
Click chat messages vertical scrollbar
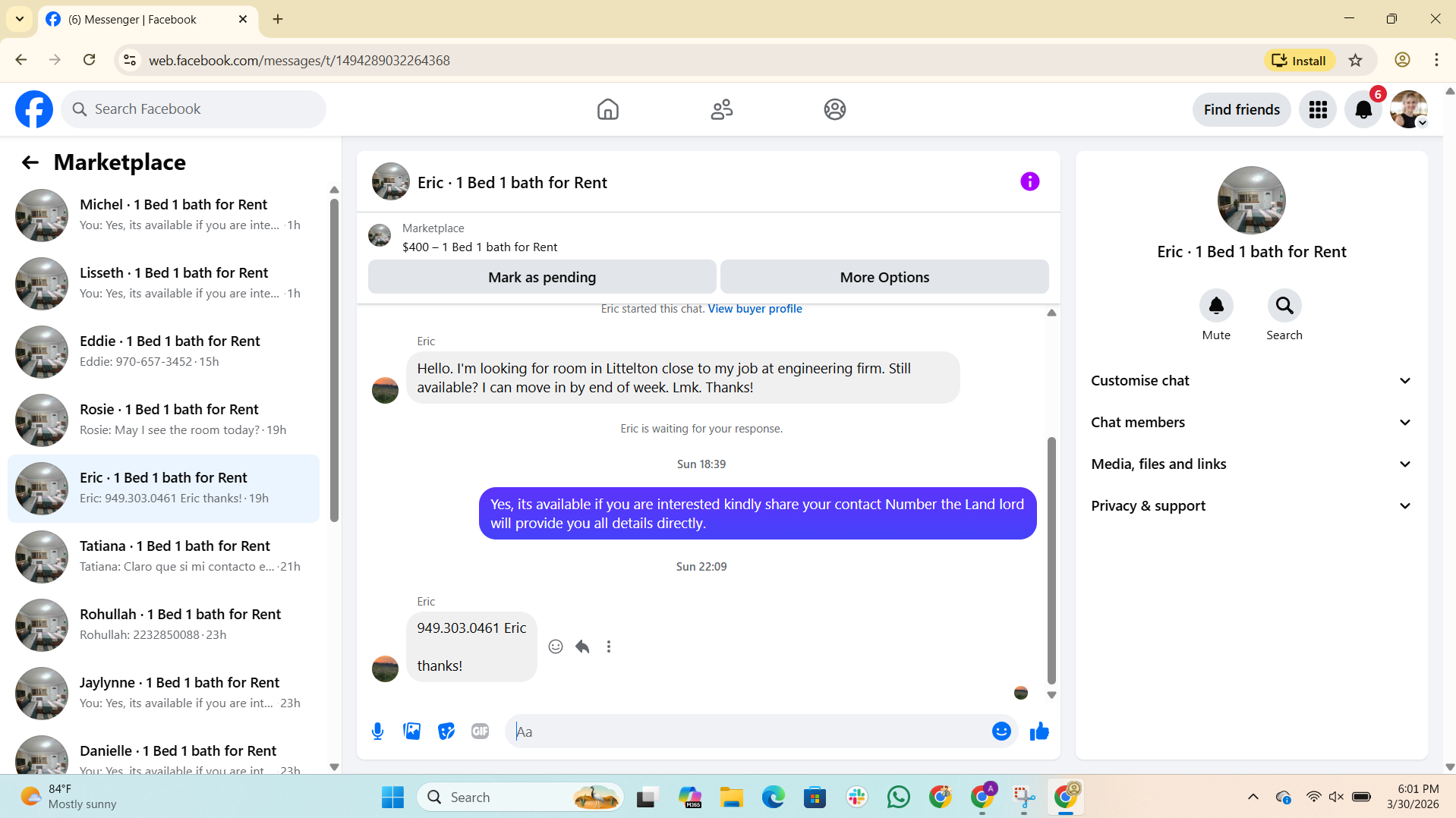(1051, 560)
